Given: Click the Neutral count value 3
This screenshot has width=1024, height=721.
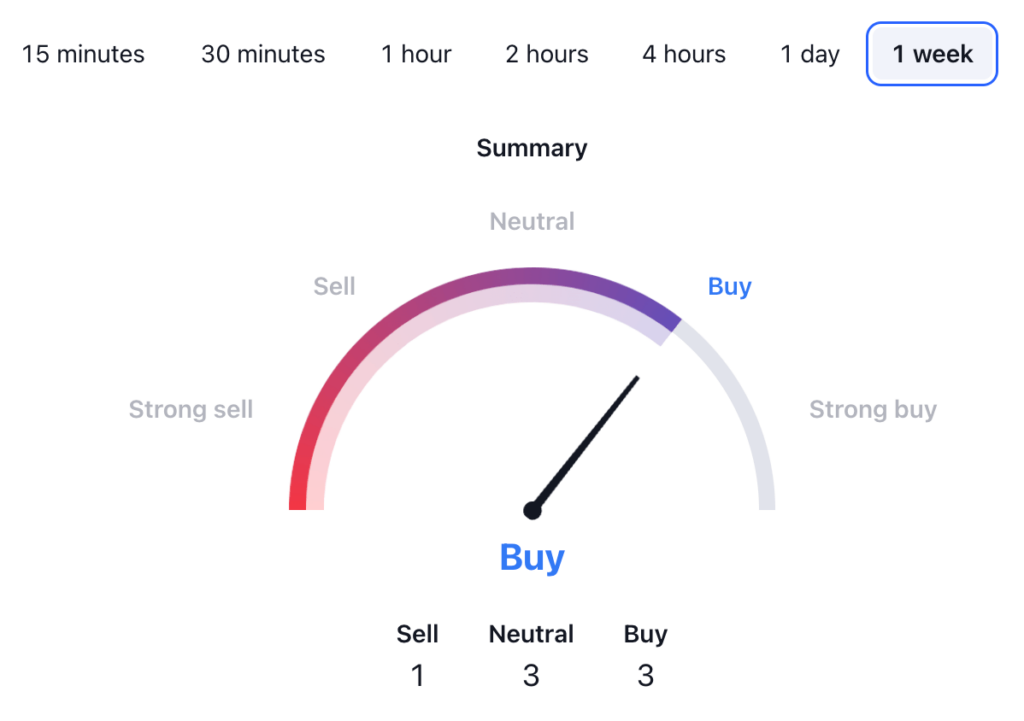Looking at the screenshot, I should [x=531, y=677].
